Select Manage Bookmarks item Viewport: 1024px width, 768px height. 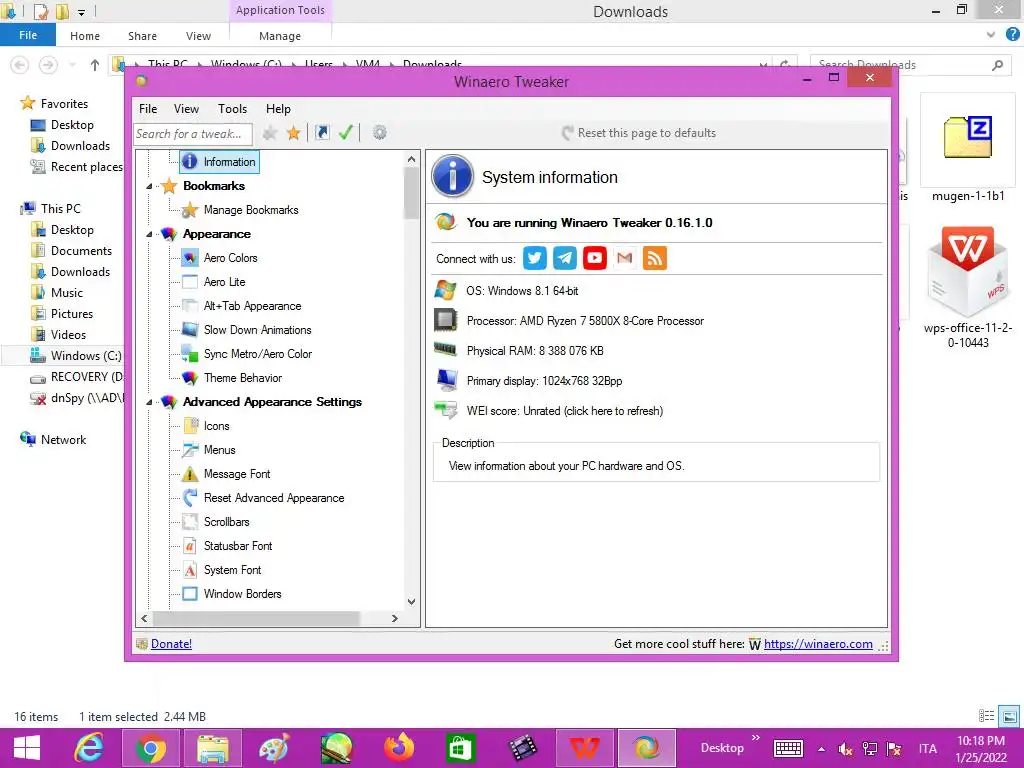click(x=251, y=210)
